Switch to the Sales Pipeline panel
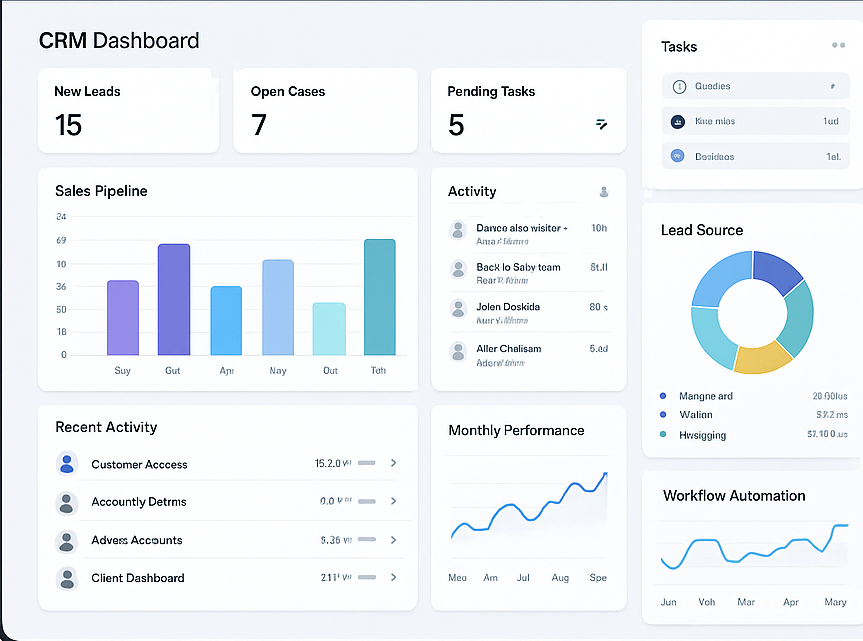 pyautogui.click(x=100, y=190)
